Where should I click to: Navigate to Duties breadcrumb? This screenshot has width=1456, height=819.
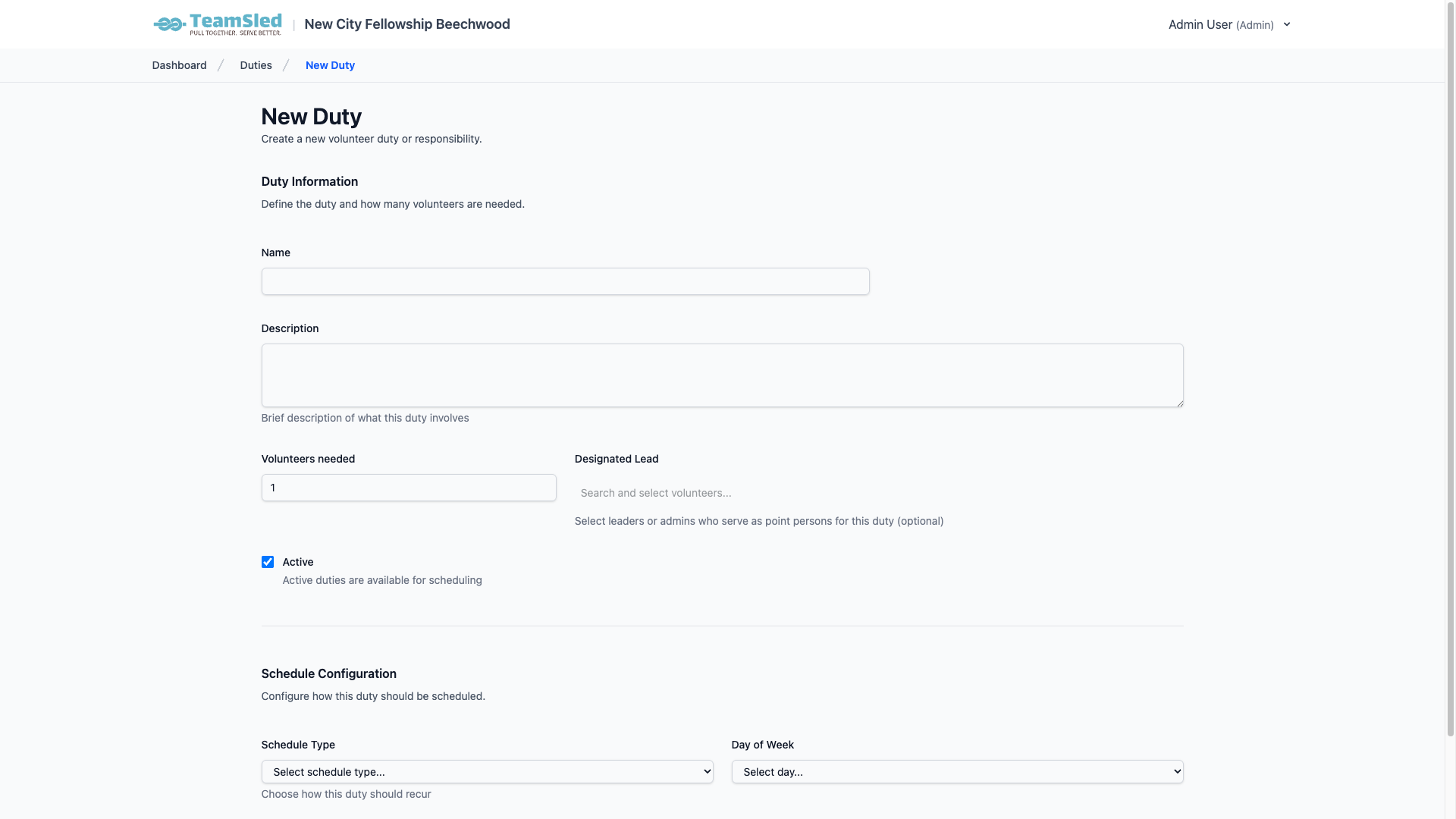tap(256, 65)
